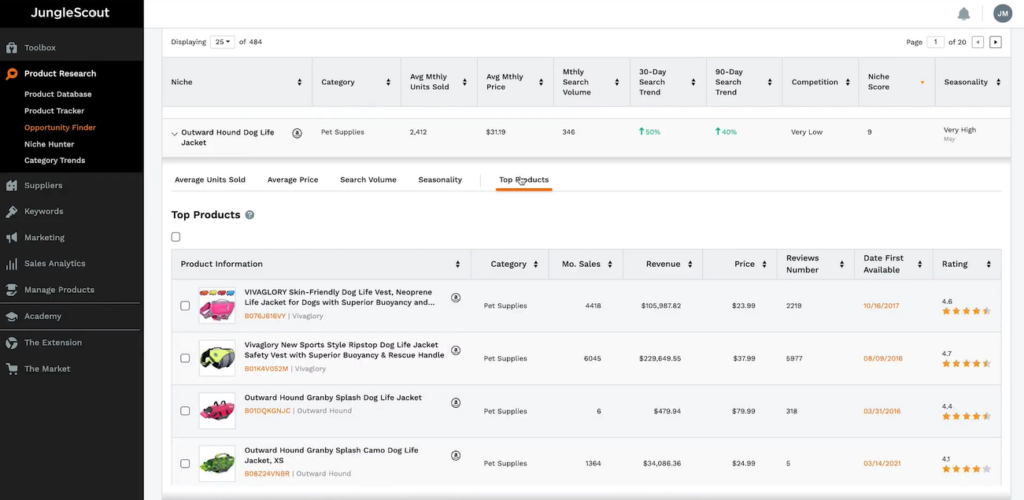
Task: Click the Marketing megaphone icon
Action: (11, 238)
